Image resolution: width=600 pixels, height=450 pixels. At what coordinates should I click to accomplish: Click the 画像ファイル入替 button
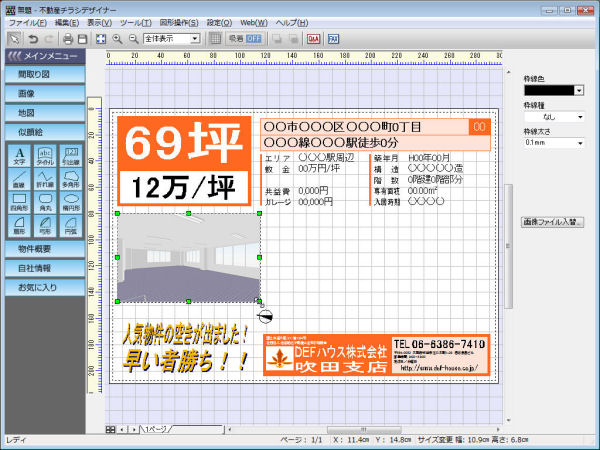[552, 222]
